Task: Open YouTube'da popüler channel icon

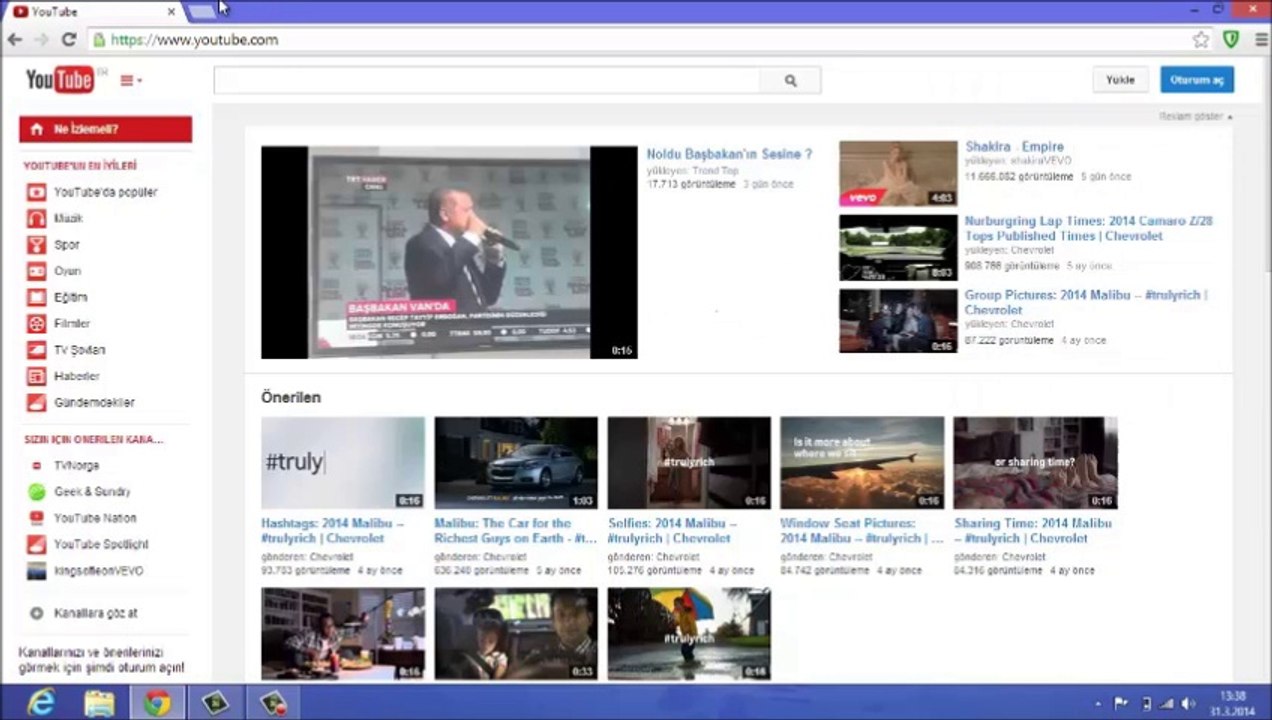Action: (x=36, y=192)
